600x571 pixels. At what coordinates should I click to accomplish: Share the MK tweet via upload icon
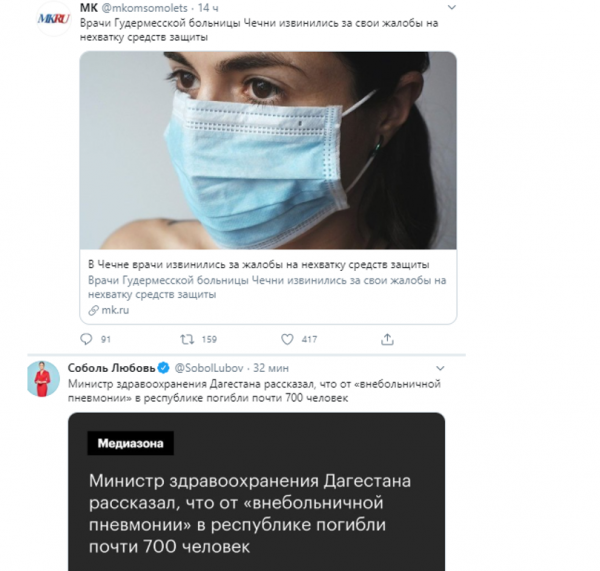(x=387, y=339)
